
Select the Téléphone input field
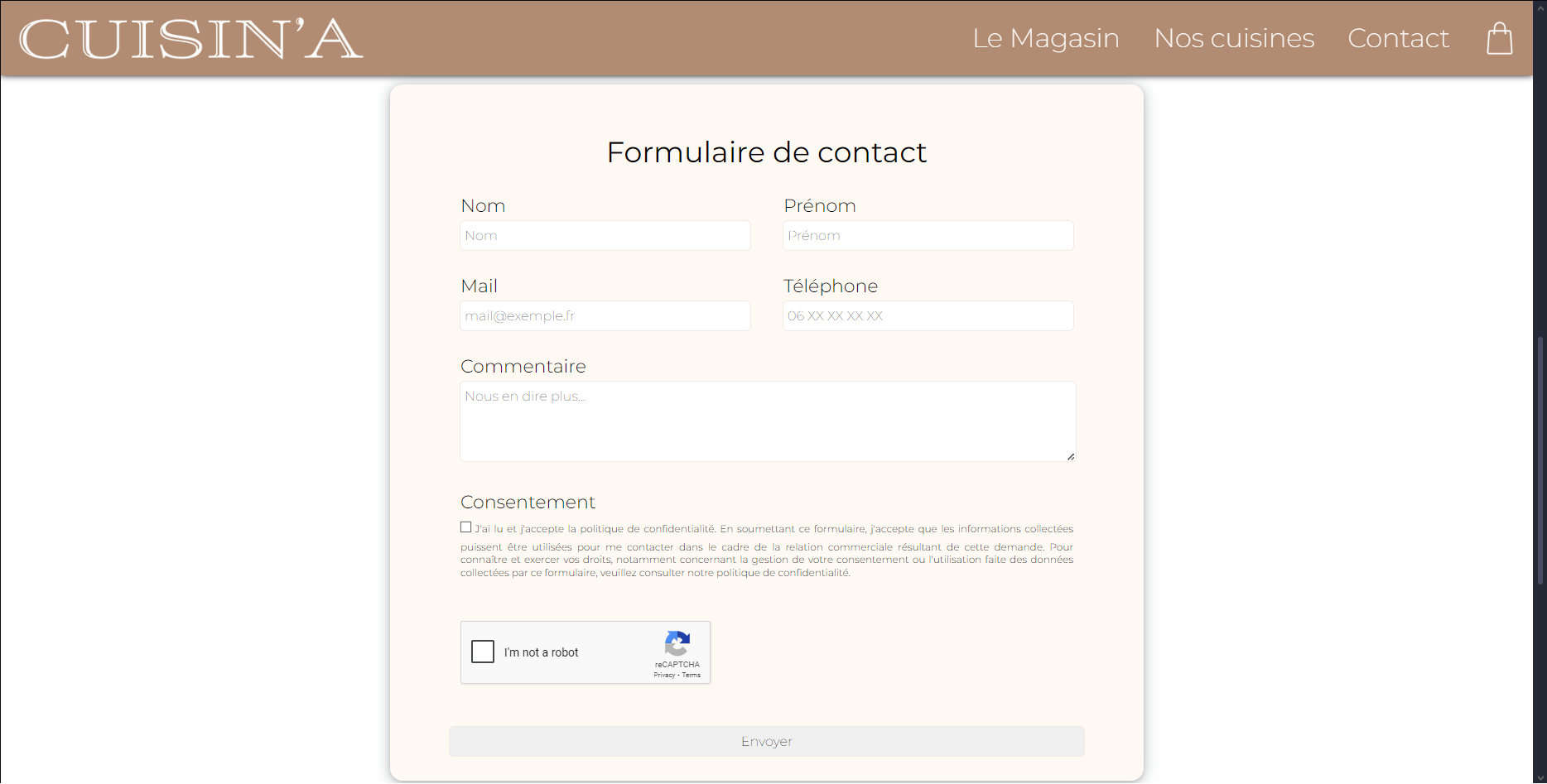coord(928,316)
